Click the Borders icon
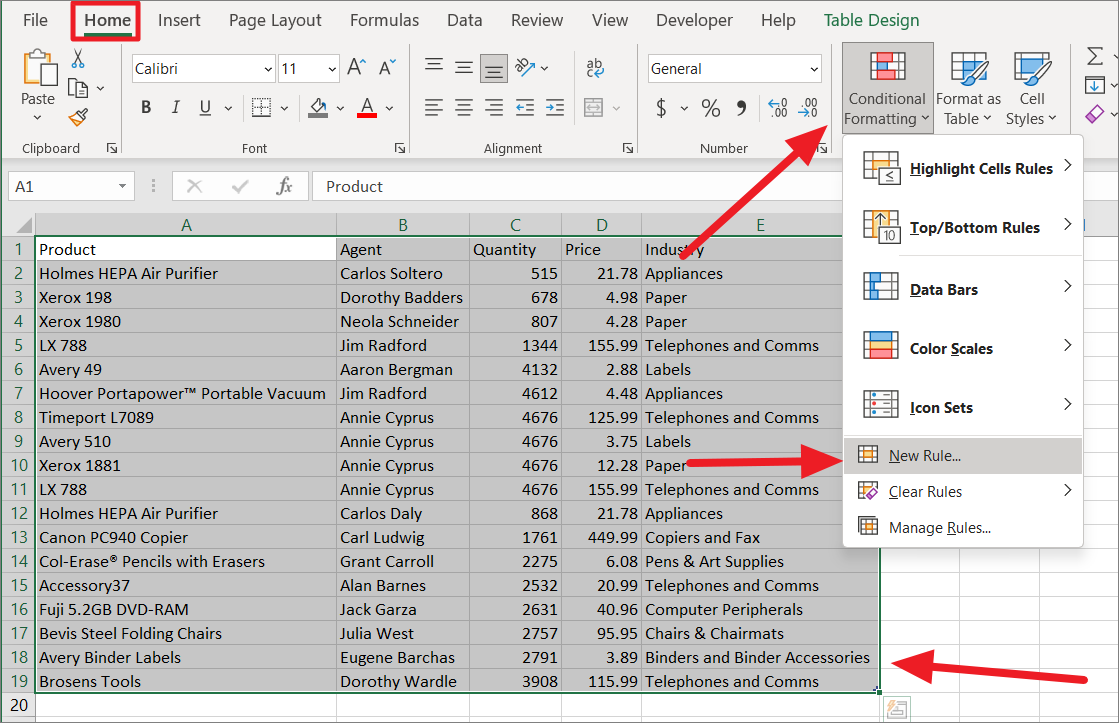Image resolution: width=1119 pixels, height=723 pixels. [261, 108]
